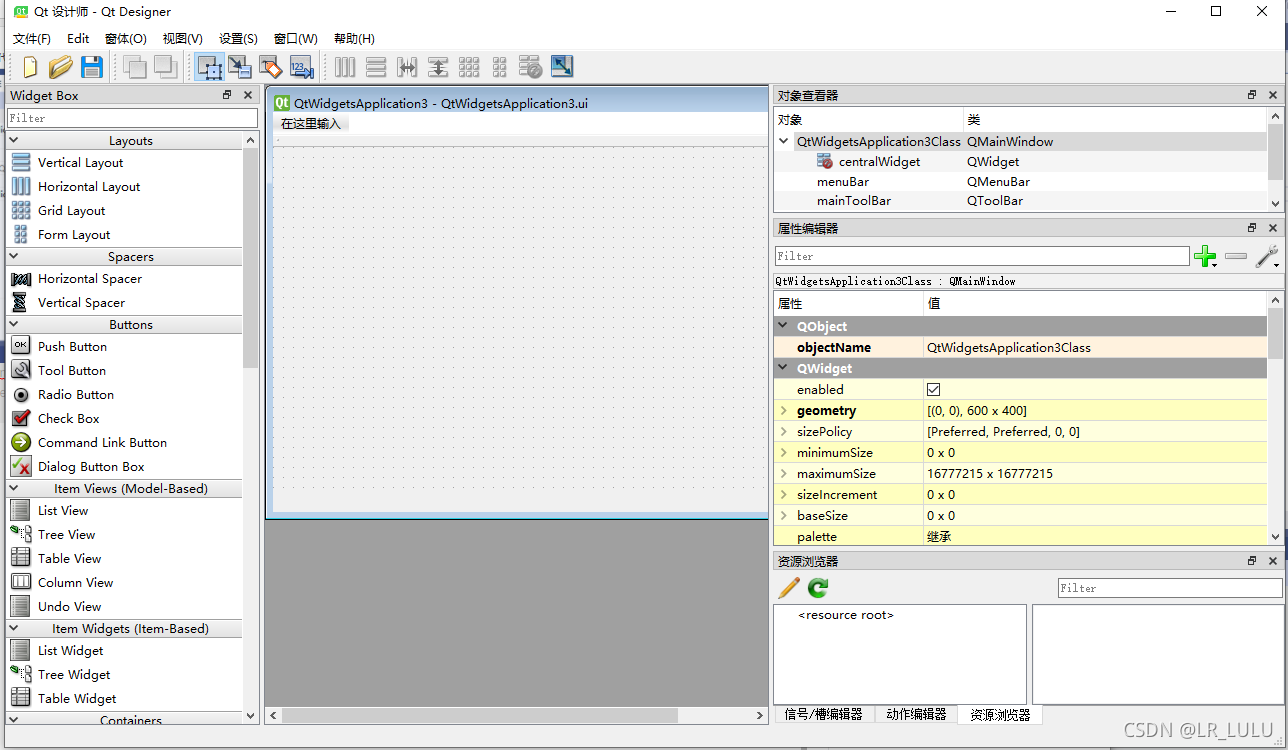Click the 在这里输入 menu placeholder on form
Viewport: 1288px width, 750px height.
pos(311,124)
